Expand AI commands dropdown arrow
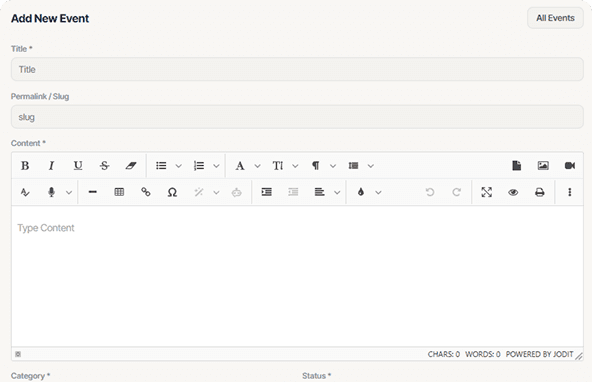The image size is (592, 382). coord(216,193)
